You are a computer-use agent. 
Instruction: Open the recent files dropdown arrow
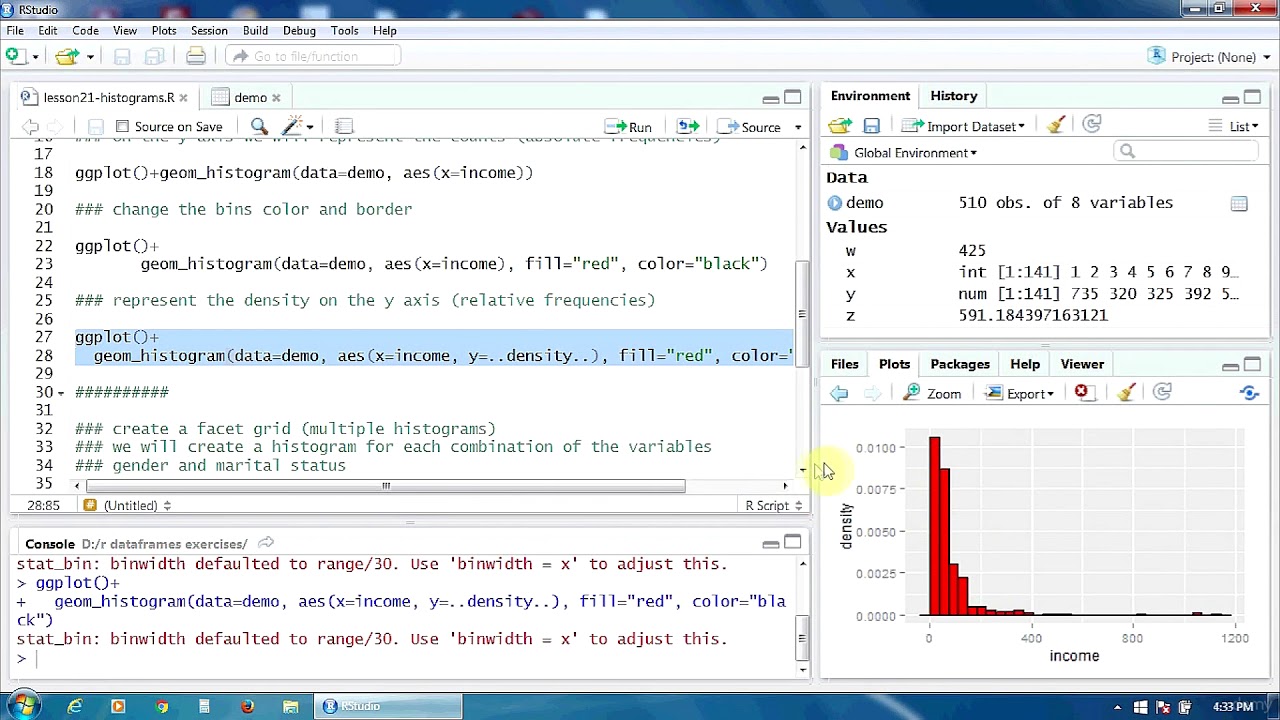click(90, 57)
